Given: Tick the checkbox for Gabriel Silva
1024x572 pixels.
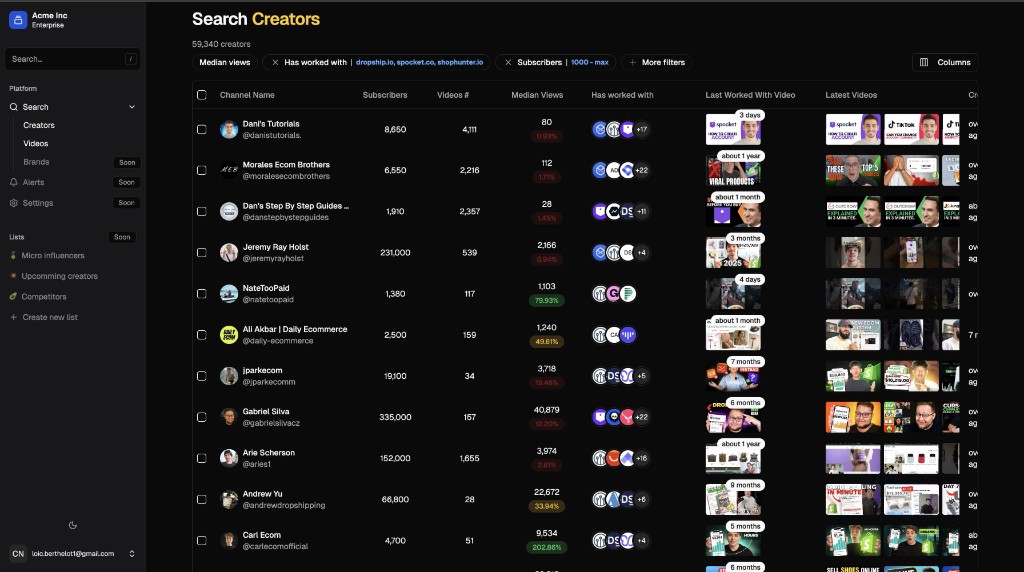Looking at the screenshot, I should point(202,417).
